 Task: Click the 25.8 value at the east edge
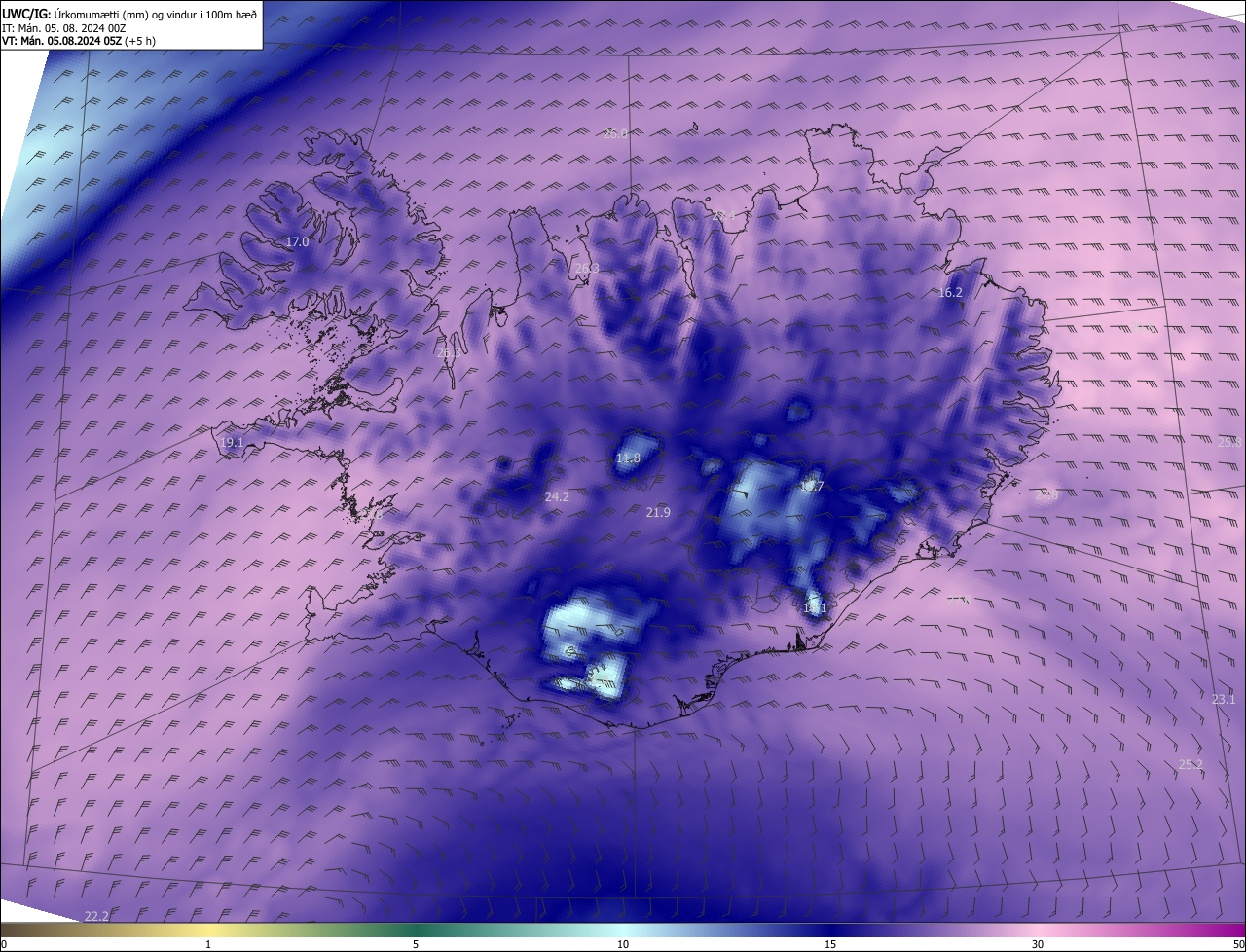(1229, 442)
